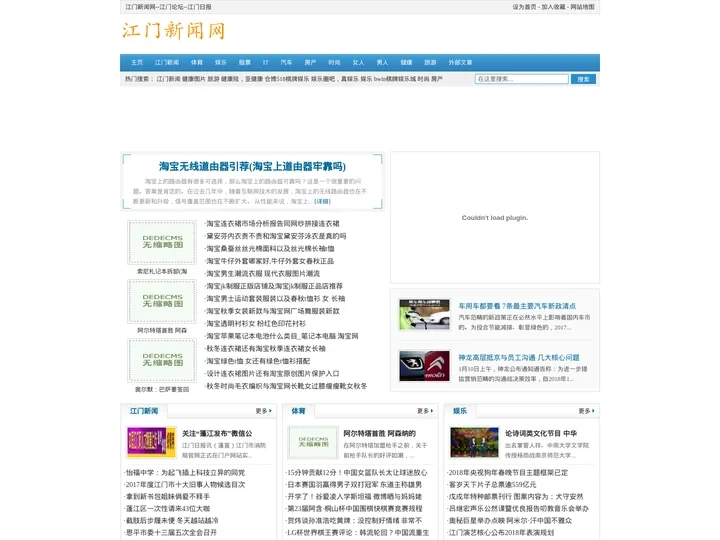This screenshot has width=720, height=540.
Task: Open DEDECMS thumbnail in 体育 section
Action: [x=313, y=442]
